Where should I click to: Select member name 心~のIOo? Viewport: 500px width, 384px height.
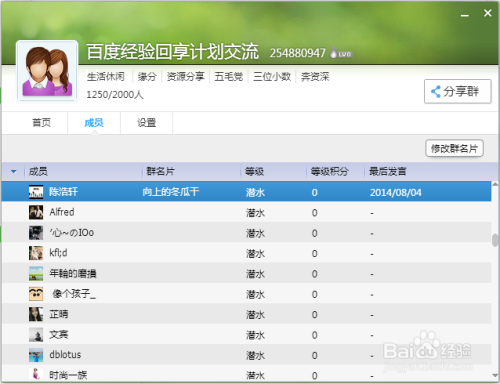[x=72, y=233]
